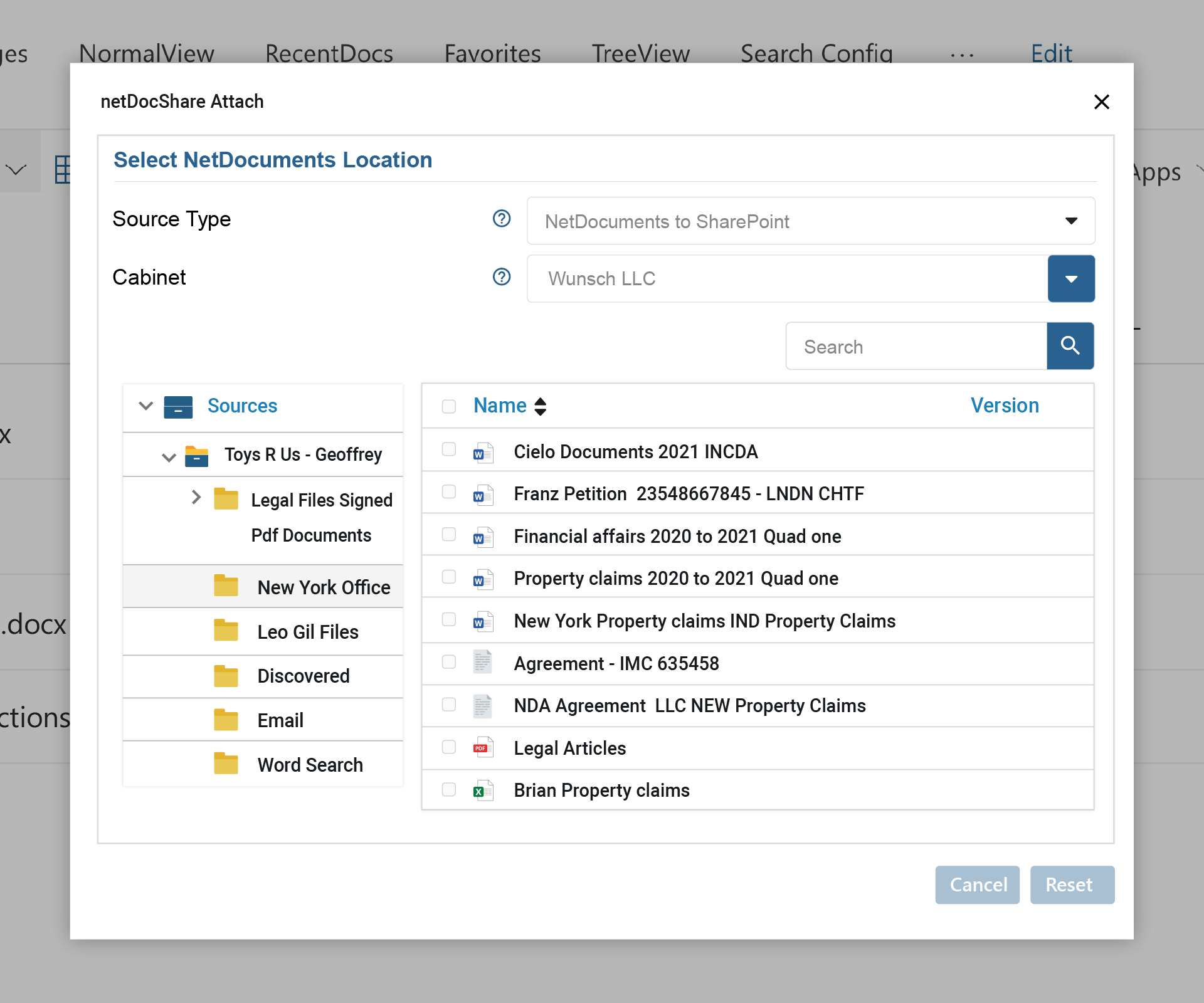1204x1003 pixels.
Task: Open the Search Config tab
Action: [x=816, y=54]
